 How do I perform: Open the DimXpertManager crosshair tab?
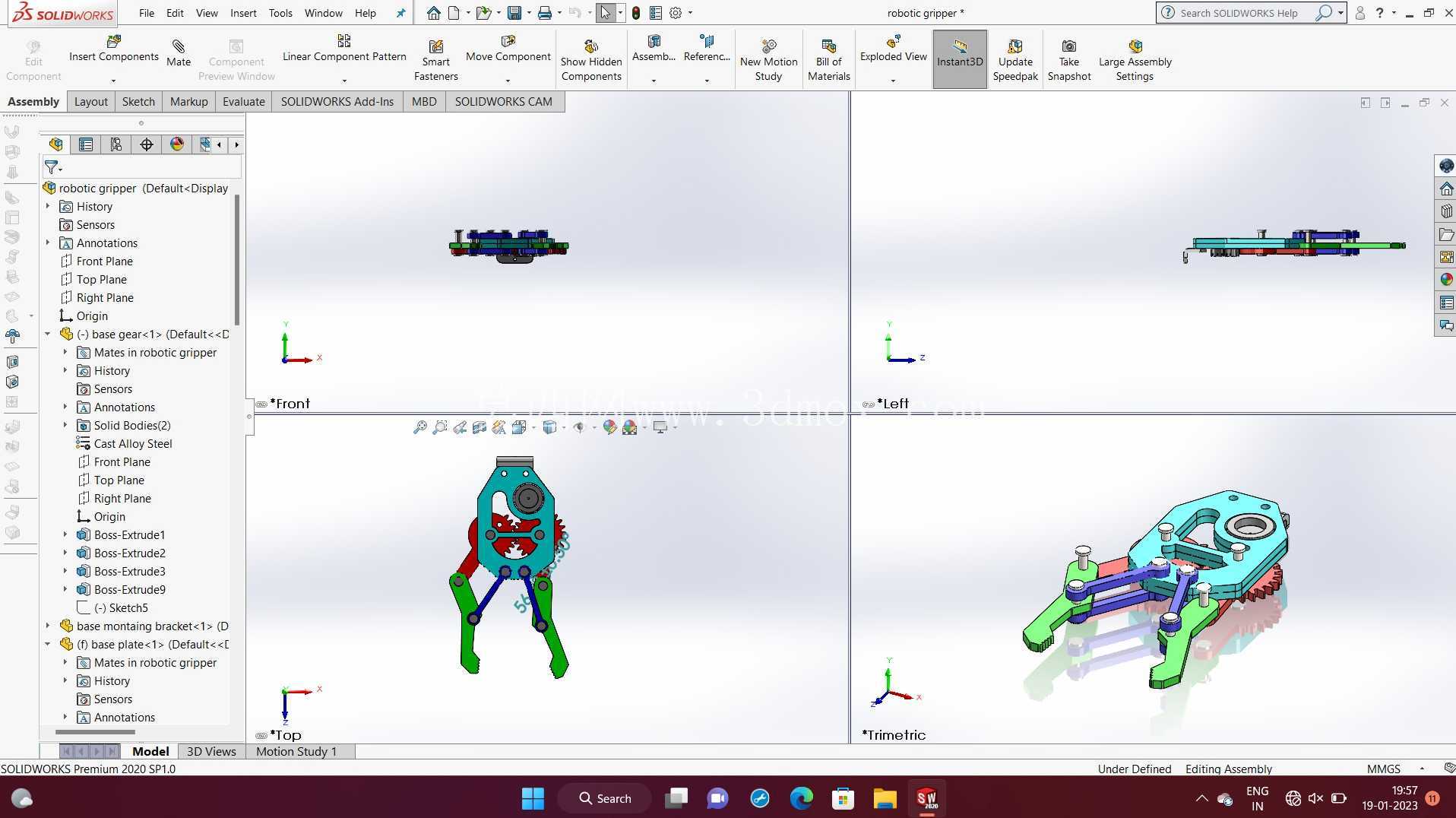147,144
